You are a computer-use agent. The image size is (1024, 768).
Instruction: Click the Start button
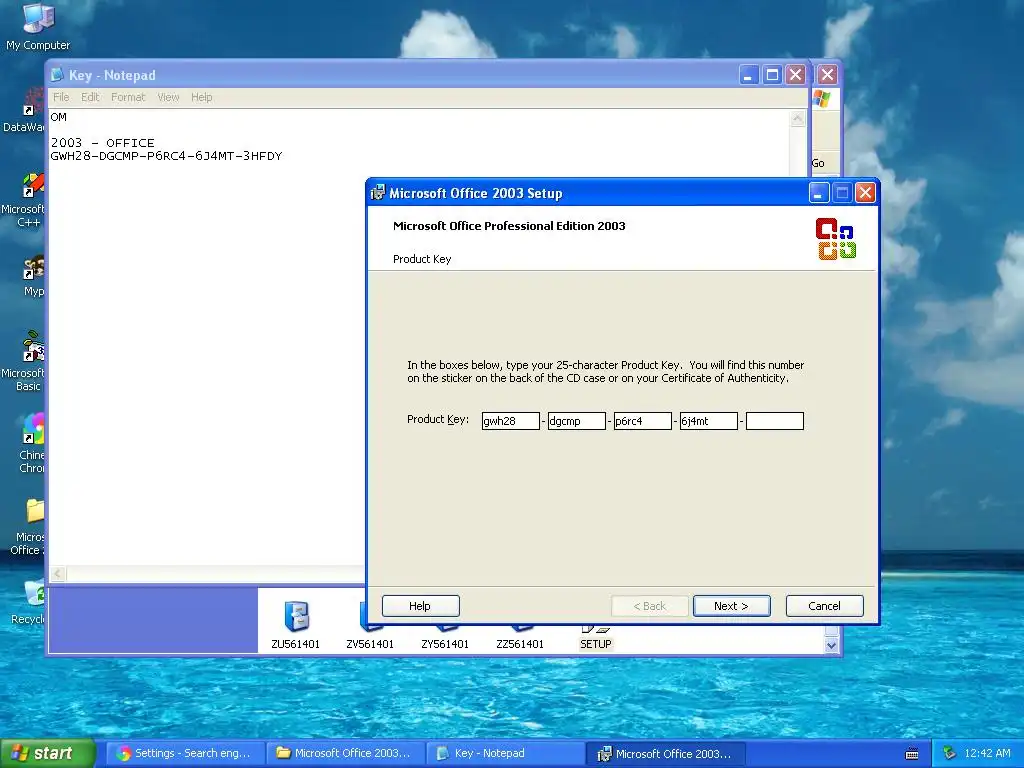48,753
